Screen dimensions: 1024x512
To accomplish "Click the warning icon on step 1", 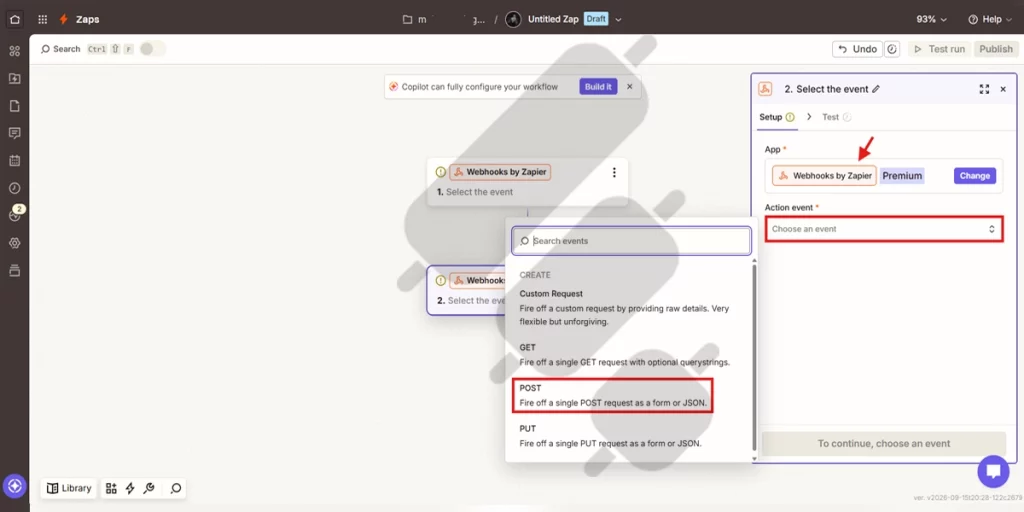I will click(441, 172).
